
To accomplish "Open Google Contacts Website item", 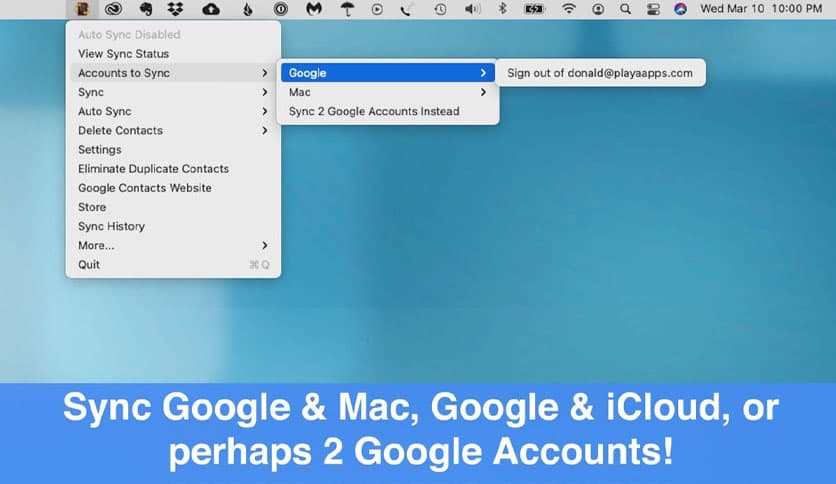I will coord(173,188).
